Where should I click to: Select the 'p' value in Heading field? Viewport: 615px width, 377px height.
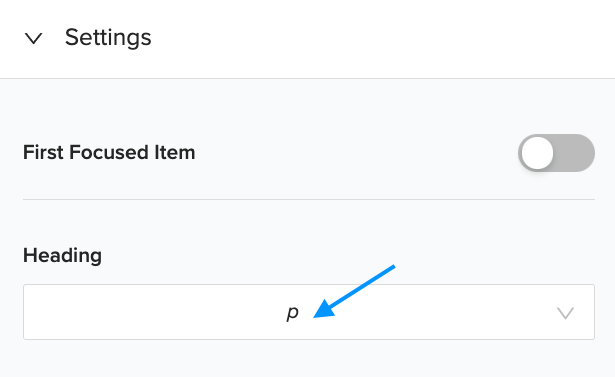click(x=293, y=313)
